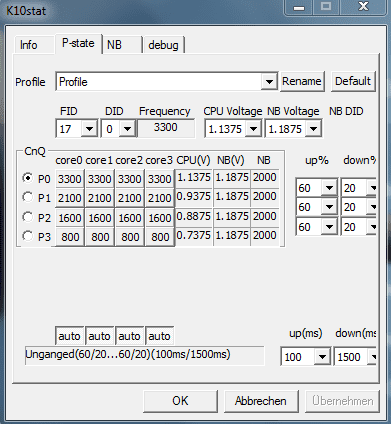
Task: Click core3 P3 800 button
Action: point(160,237)
